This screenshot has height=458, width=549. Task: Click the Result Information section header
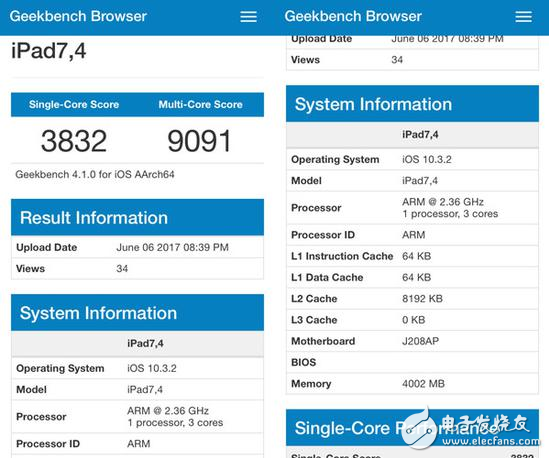137,217
